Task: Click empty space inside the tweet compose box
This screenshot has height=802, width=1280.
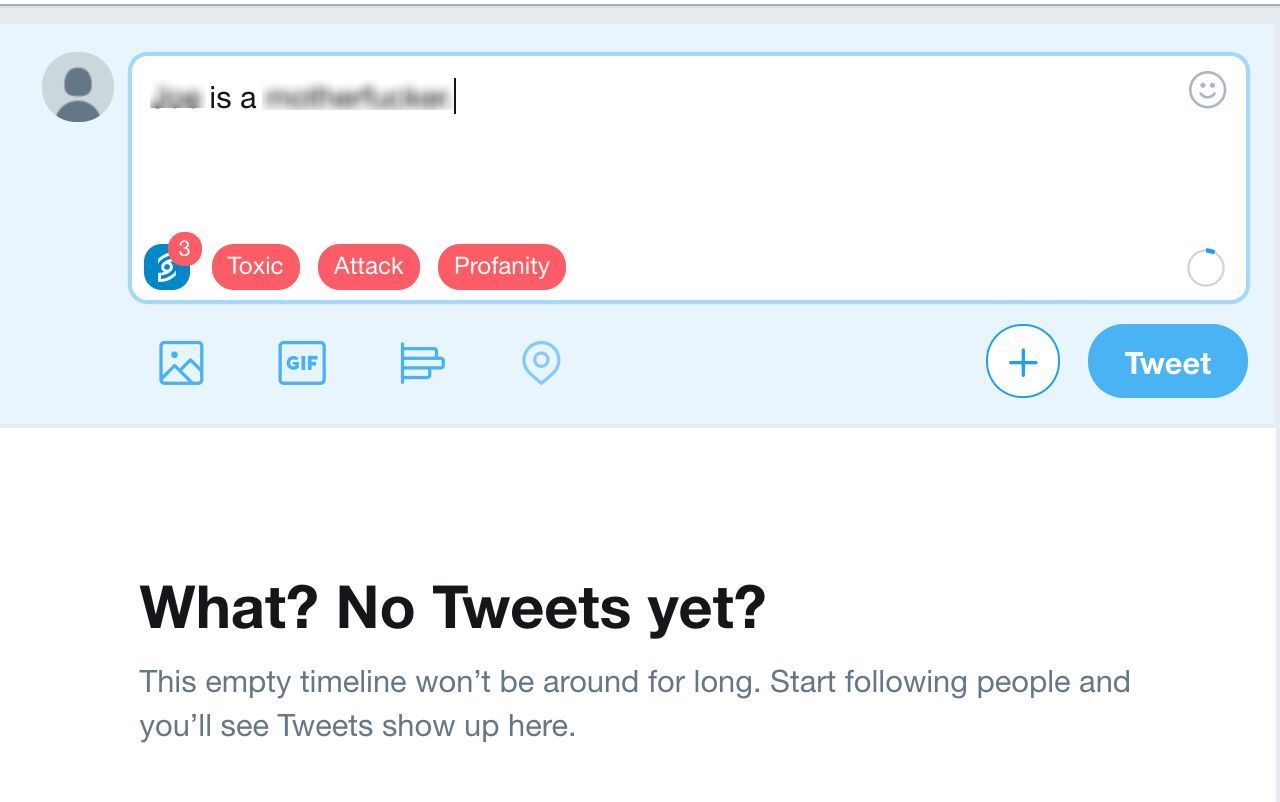Action: tap(700, 170)
